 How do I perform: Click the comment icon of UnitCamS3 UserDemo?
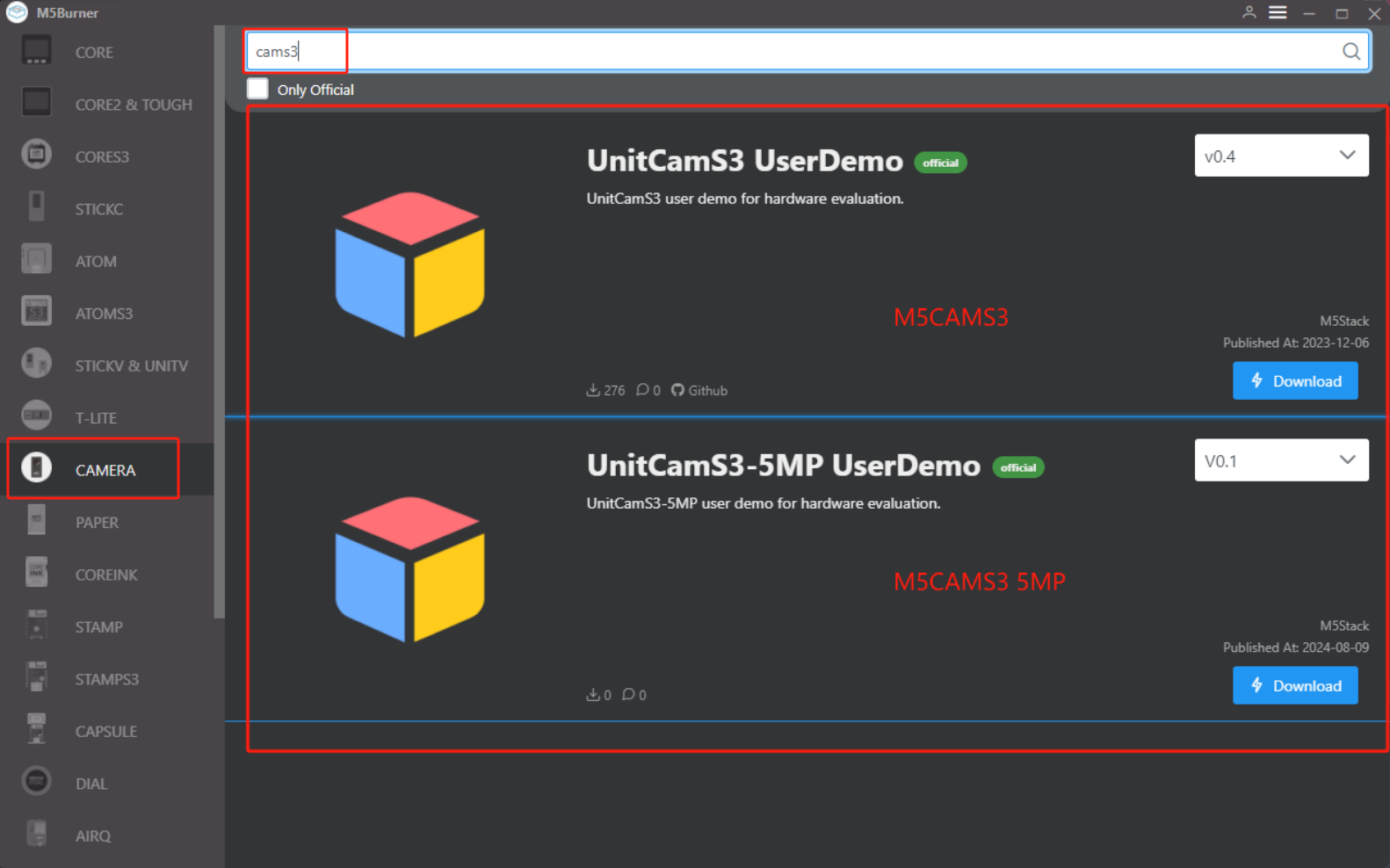point(643,389)
